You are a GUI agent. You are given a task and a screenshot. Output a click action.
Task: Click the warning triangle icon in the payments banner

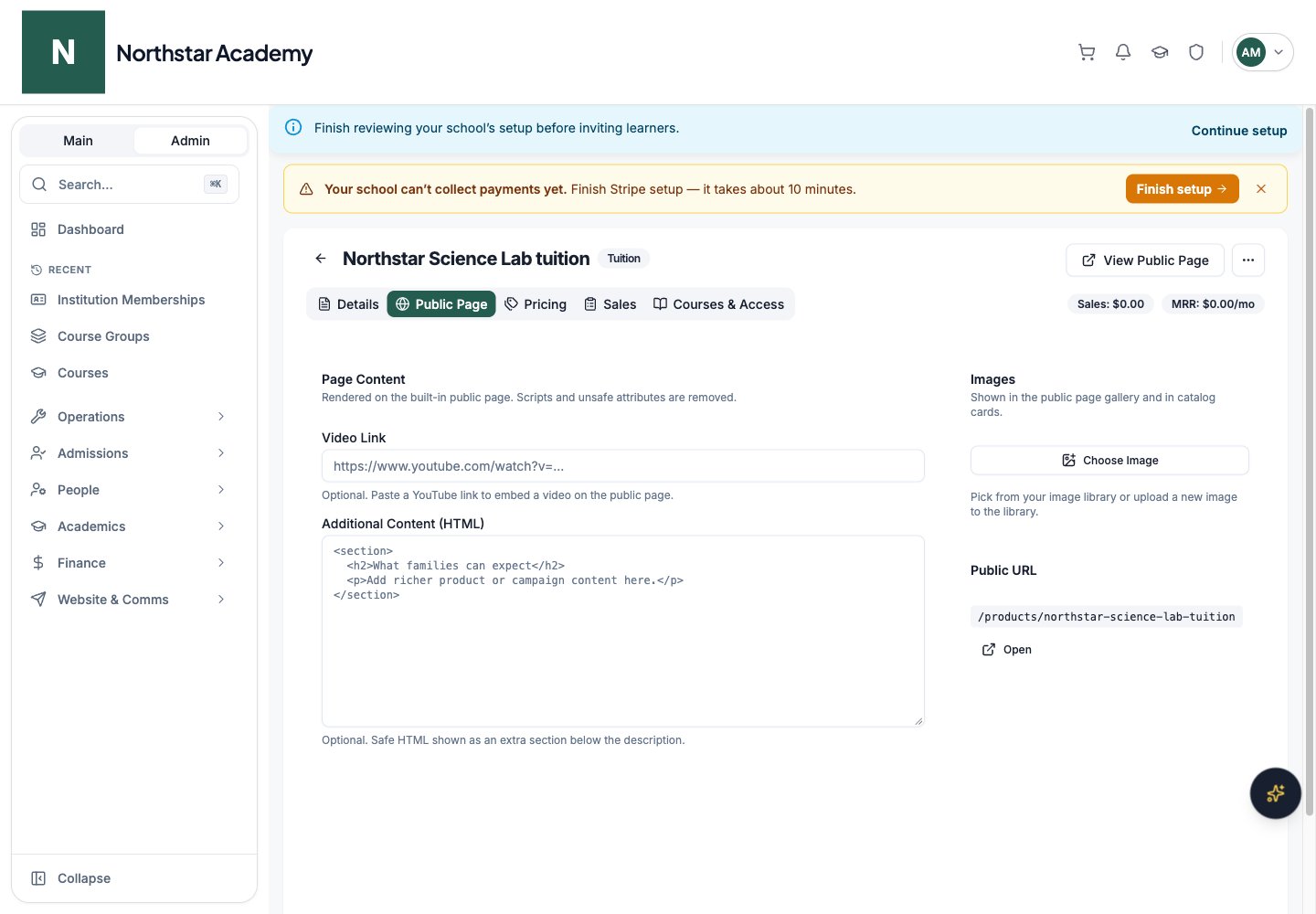306,189
